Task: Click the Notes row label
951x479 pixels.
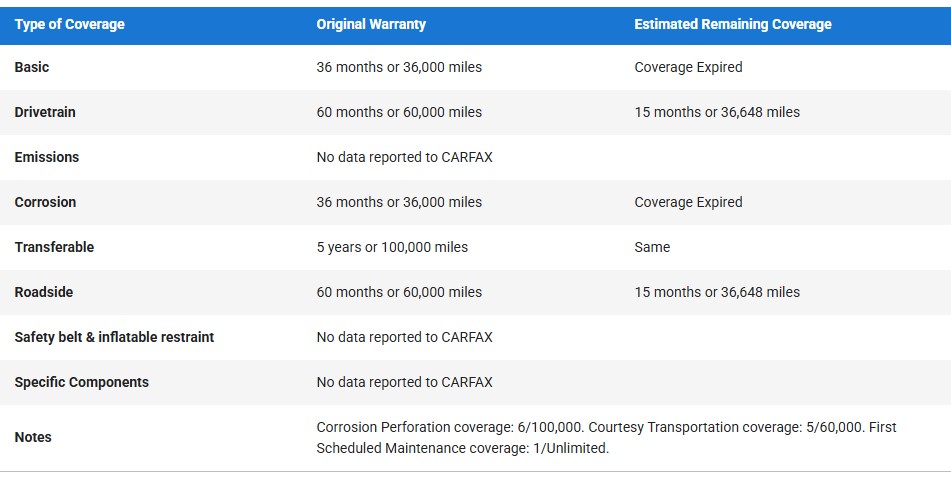Action: click(x=33, y=437)
